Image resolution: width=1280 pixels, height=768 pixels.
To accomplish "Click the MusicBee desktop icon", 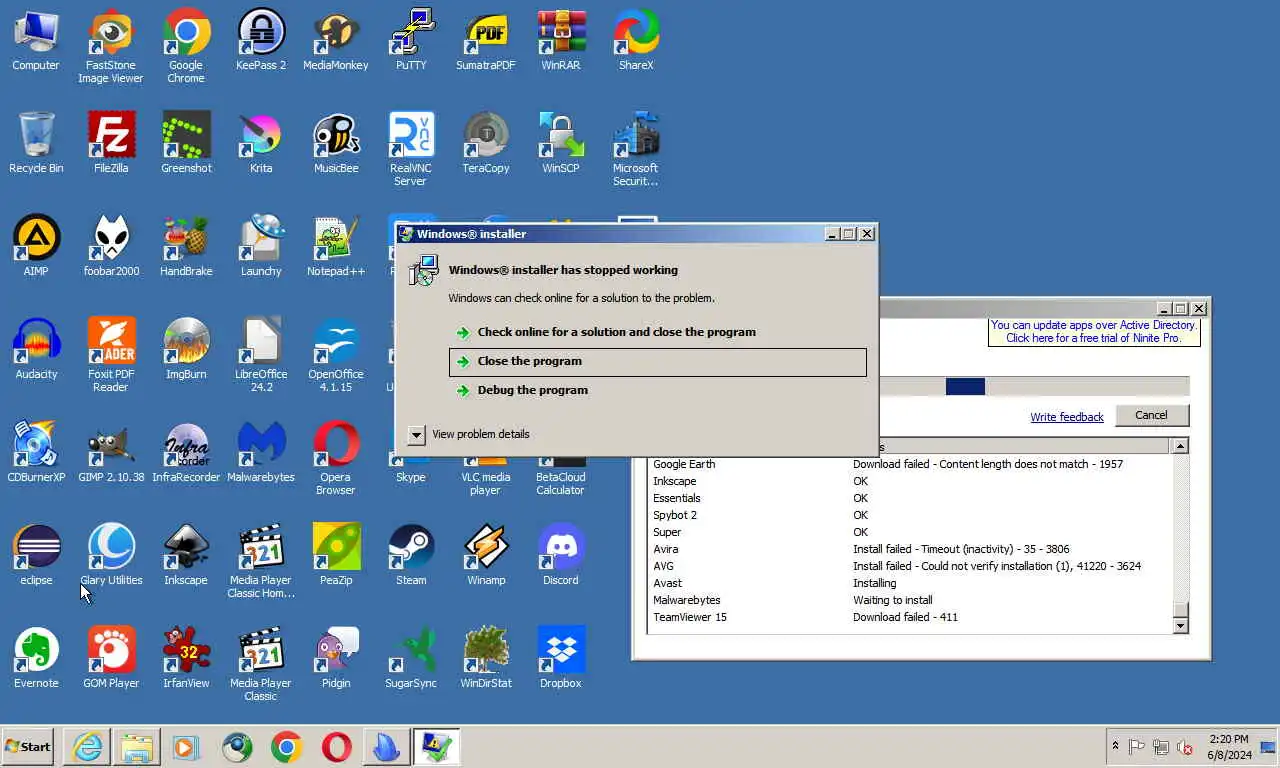I will tap(336, 143).
